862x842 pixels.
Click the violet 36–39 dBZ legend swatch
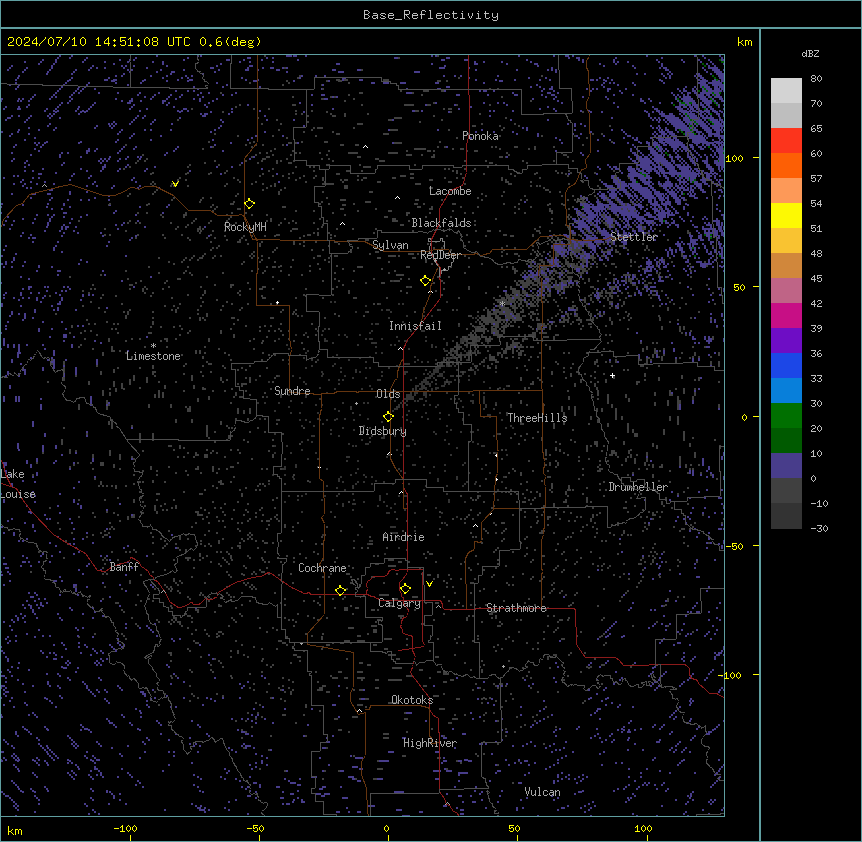tap(786, 341)
